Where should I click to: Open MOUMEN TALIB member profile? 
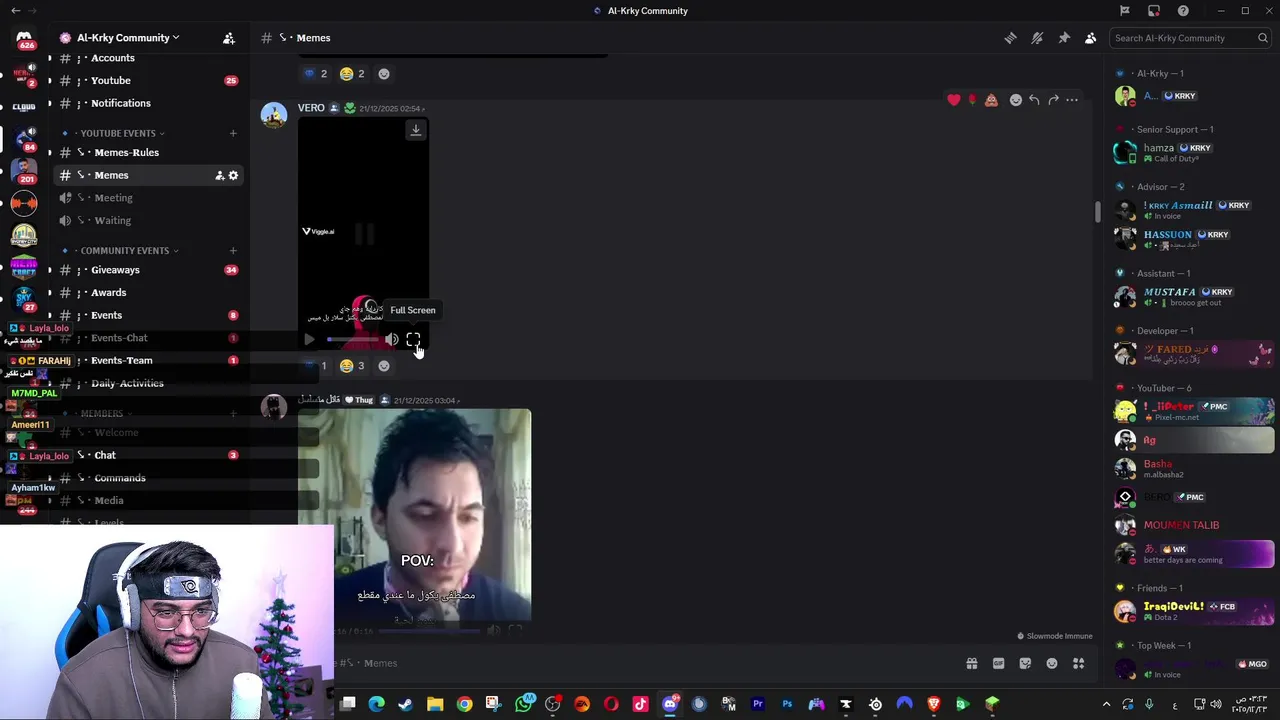click(1190, 525)
